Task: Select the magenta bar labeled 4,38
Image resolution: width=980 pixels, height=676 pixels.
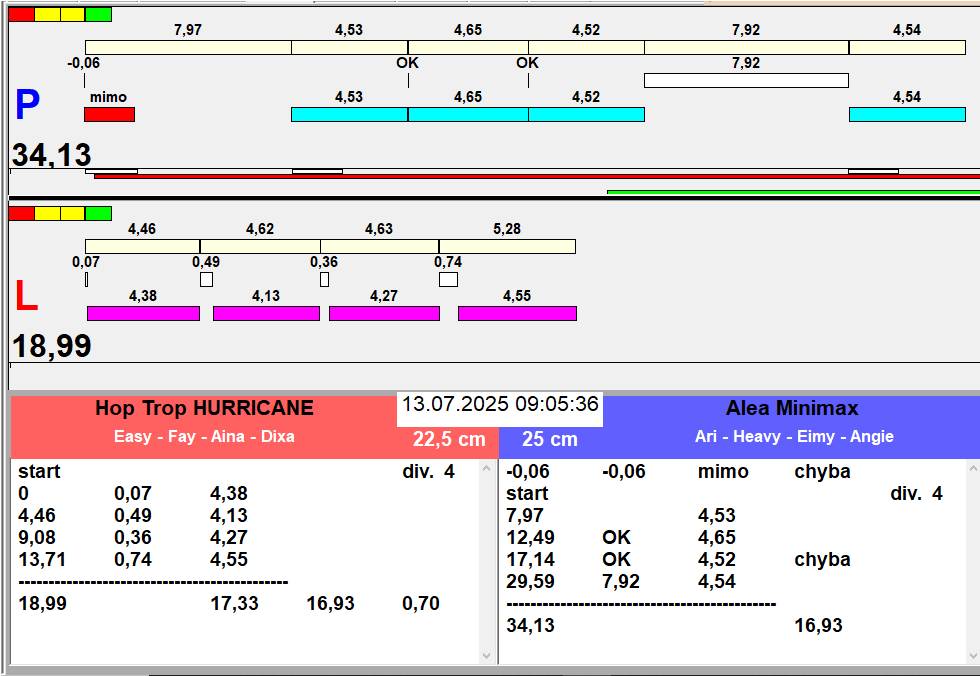Action: [143, 313]
